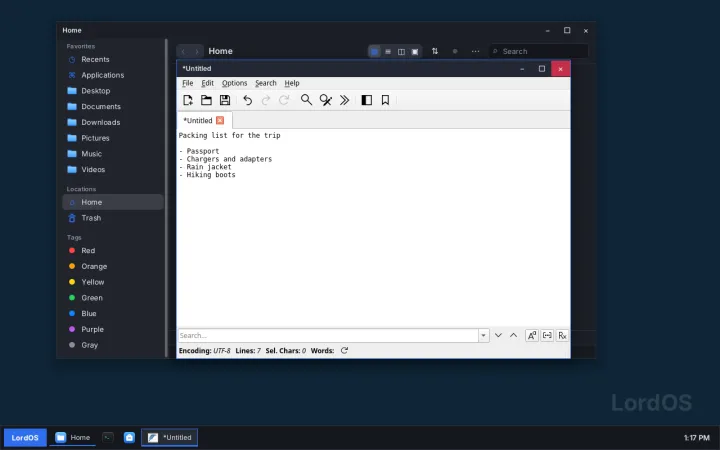Find next match with down chevron
The height and width of the screenshot is (450, 720).
tap(498, 336)
